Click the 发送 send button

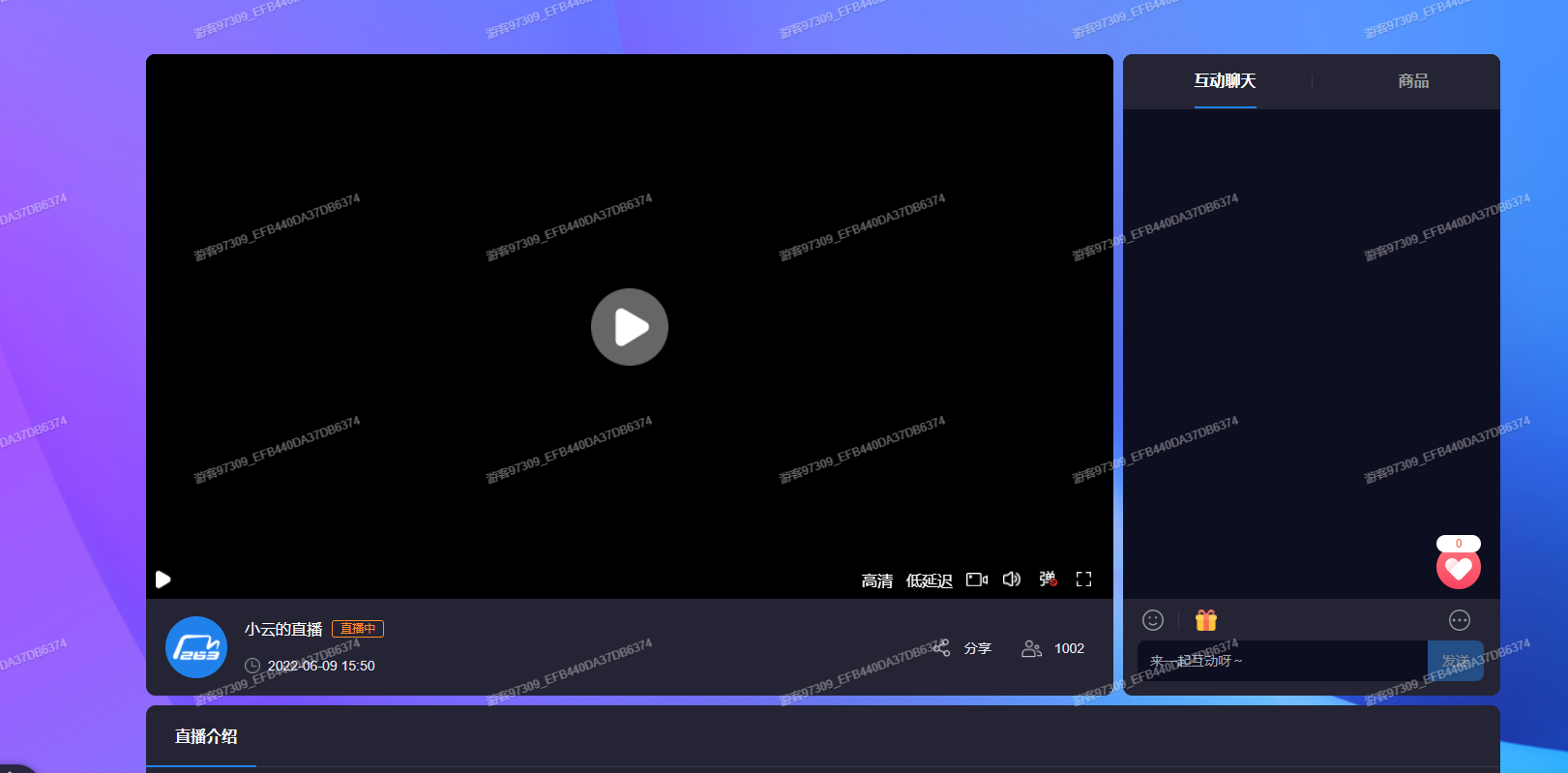pos(1455,661)
